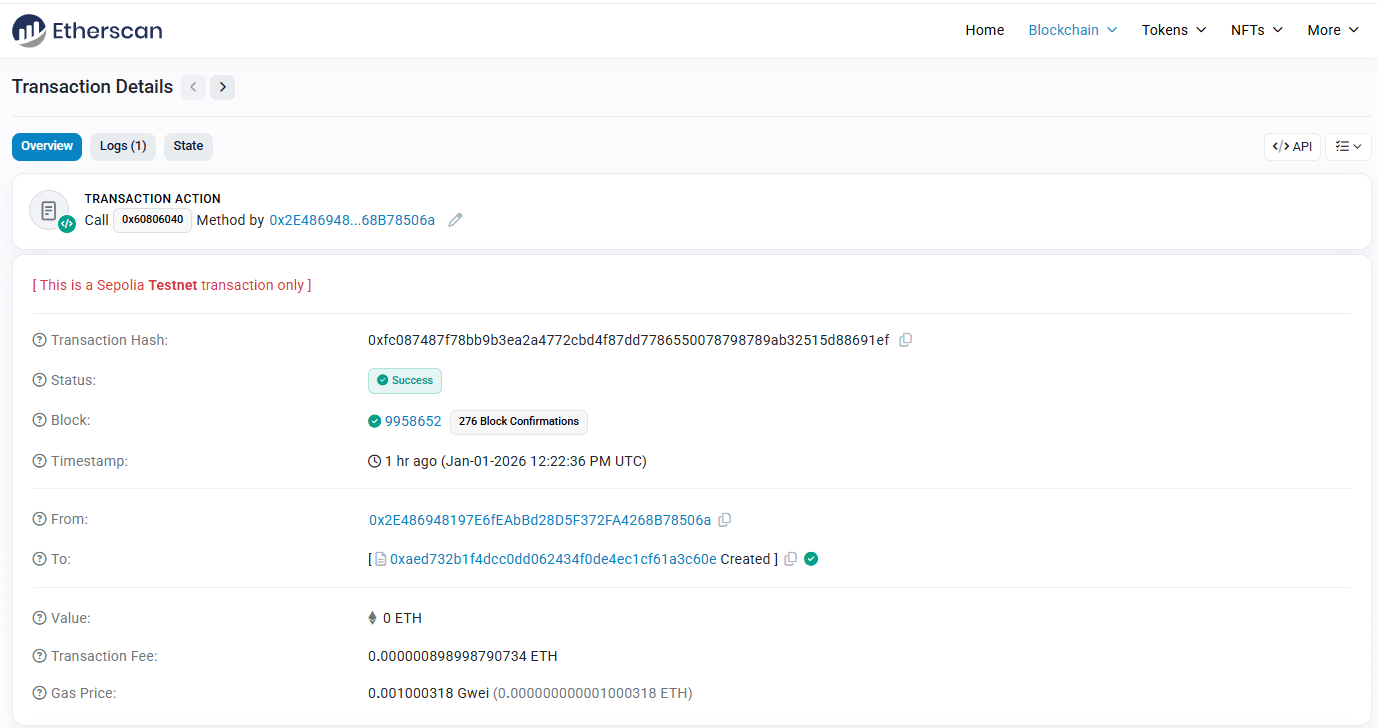The height and width of the screenshot is (728, 1377).
Task: Click the help icon beside Value
Action: (40, 618)
